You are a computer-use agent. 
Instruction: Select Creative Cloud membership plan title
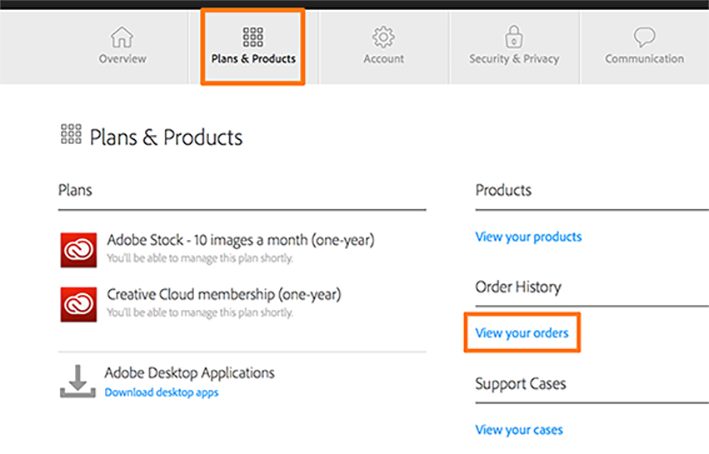point(223,295)
